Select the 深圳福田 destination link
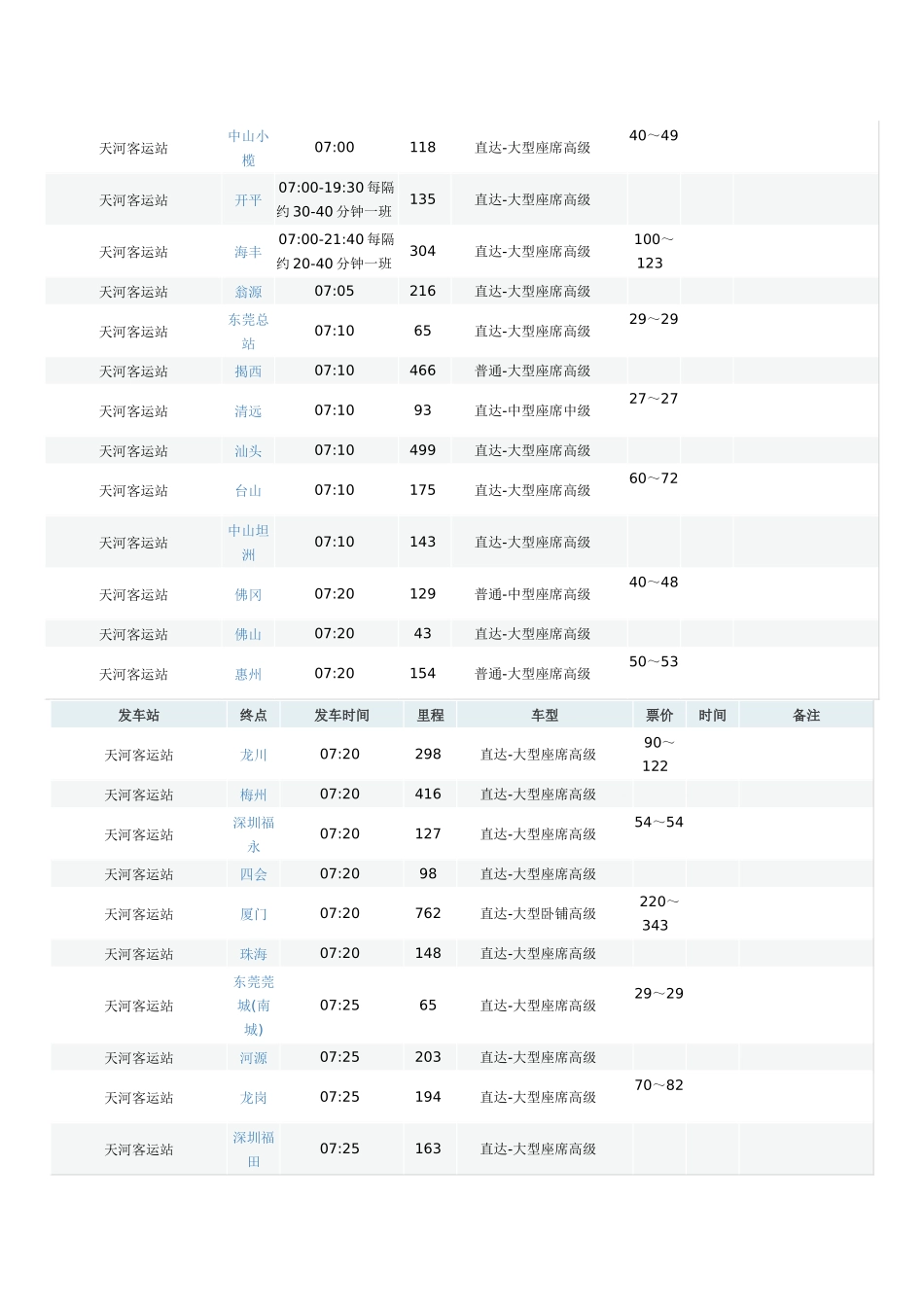 [x=254, y=1149]
